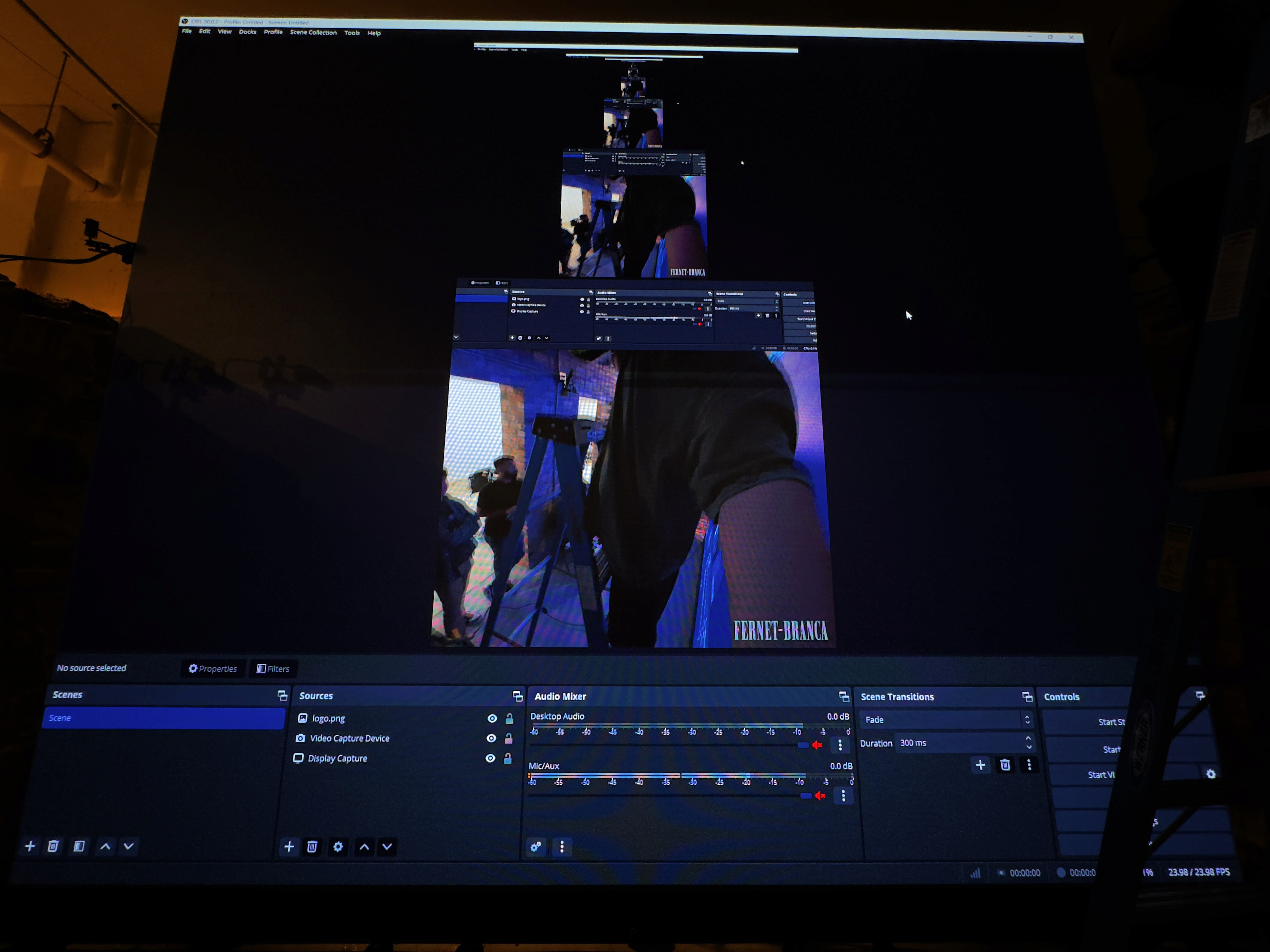The height and width of the screenshot is (952, 1270).
Task: Remove selected source with trash icon
Action: pyautogui.click(x=312, y=847)
